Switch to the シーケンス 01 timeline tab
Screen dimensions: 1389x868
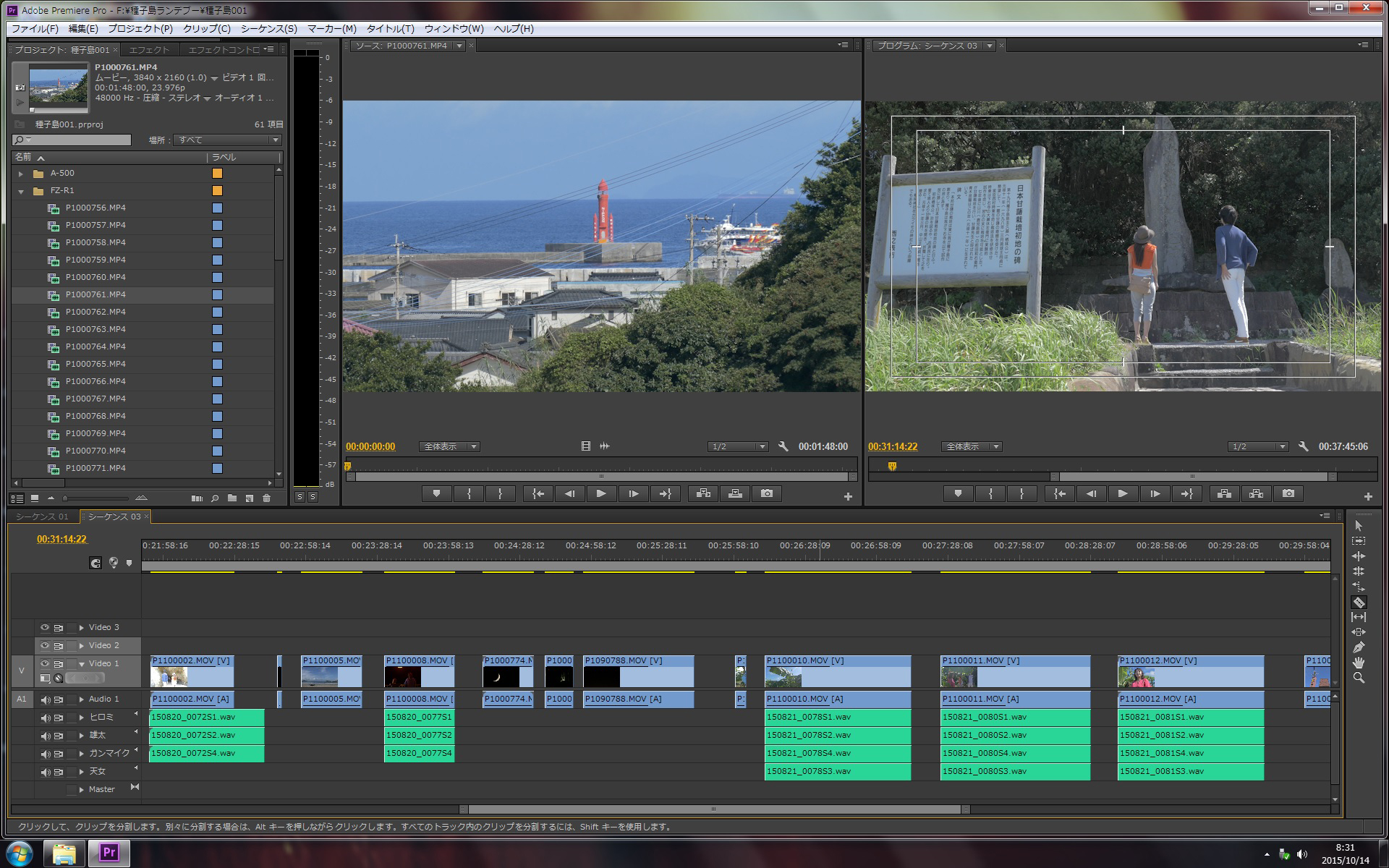click(x=42, y=516)
